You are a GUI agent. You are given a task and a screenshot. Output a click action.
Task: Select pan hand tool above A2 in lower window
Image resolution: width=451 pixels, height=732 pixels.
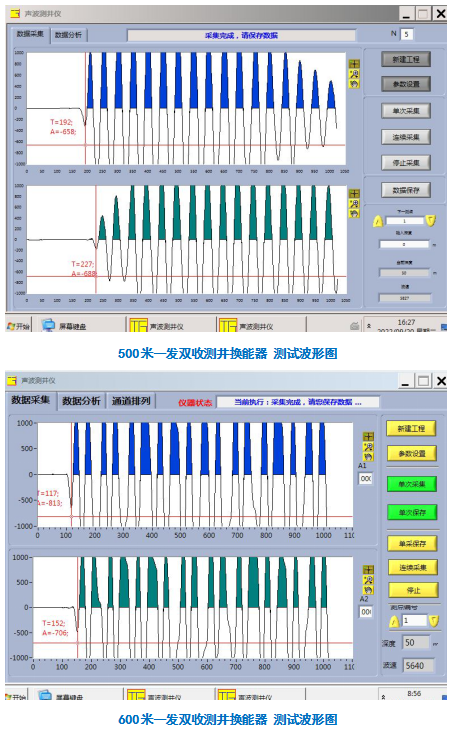(368, 590)
